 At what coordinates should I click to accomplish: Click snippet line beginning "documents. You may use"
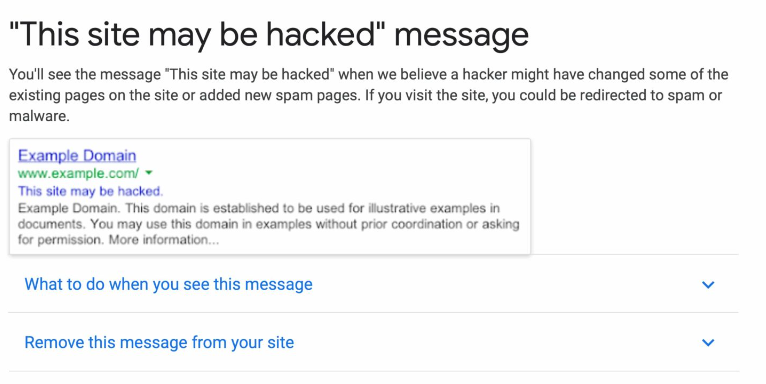269,224
